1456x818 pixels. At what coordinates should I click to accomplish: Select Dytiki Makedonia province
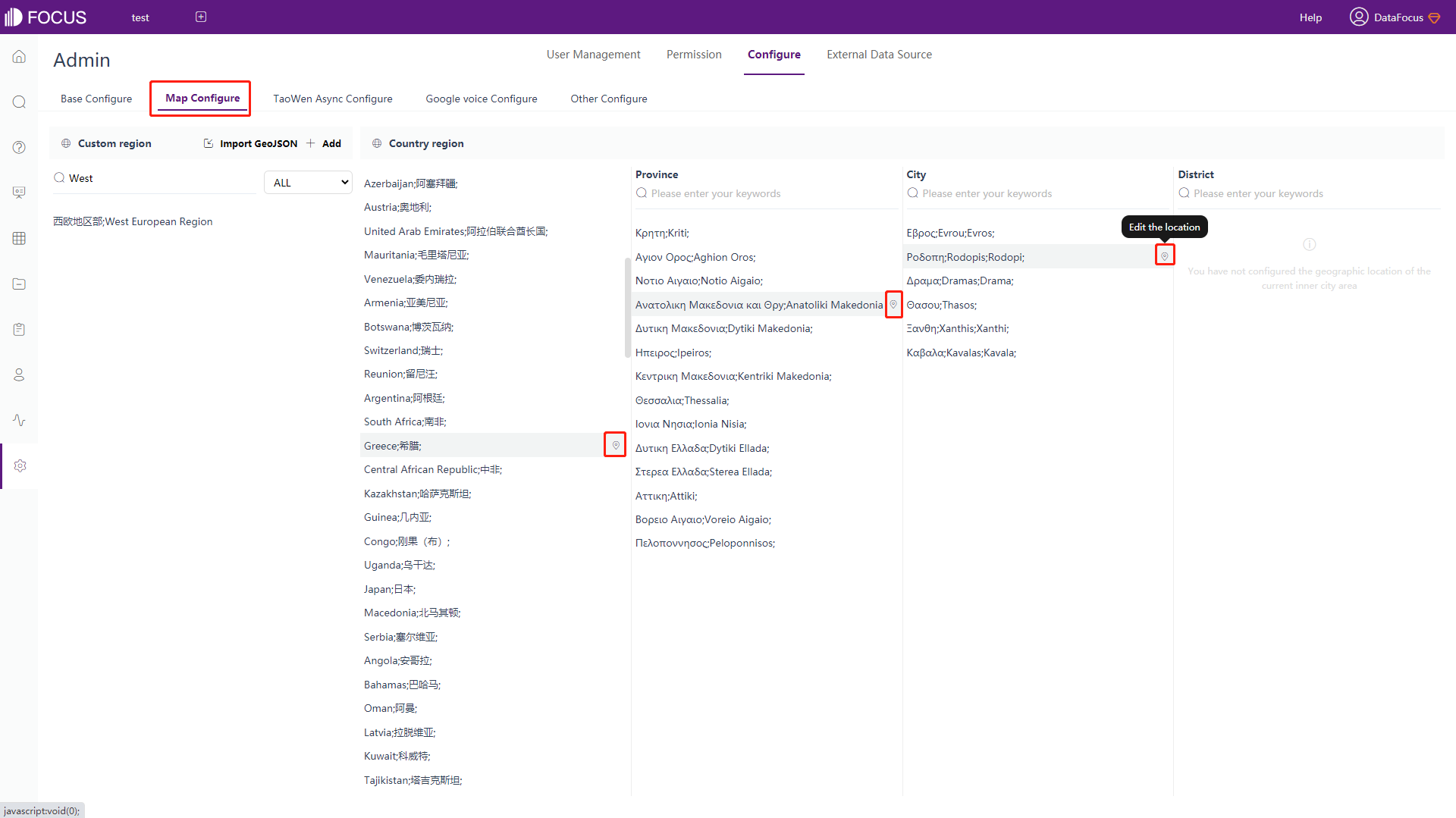[723, 328]
